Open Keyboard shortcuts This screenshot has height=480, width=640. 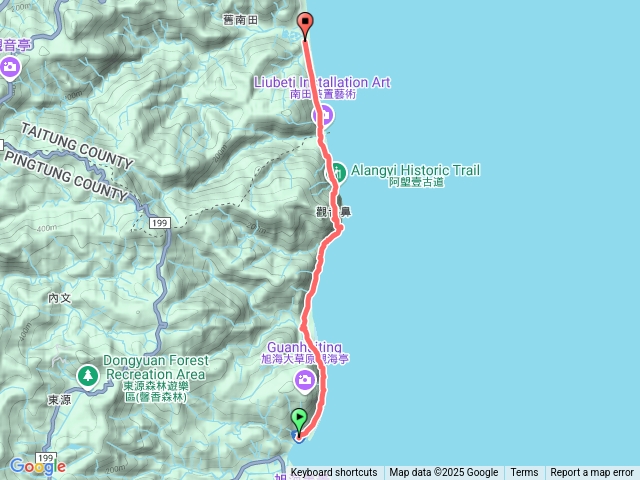(x=334, y=473)
